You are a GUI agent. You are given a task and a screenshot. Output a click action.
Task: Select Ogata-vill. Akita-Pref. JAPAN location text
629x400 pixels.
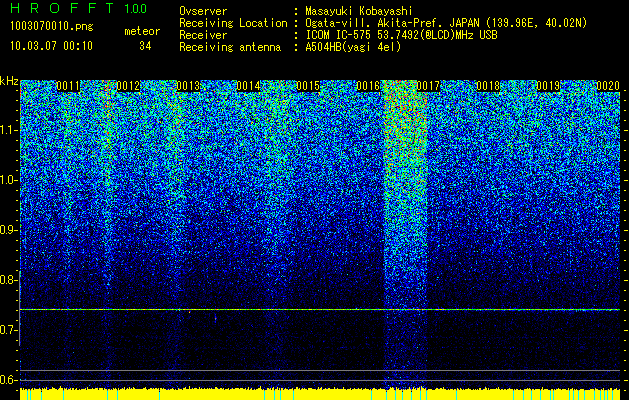coord(446,23)
